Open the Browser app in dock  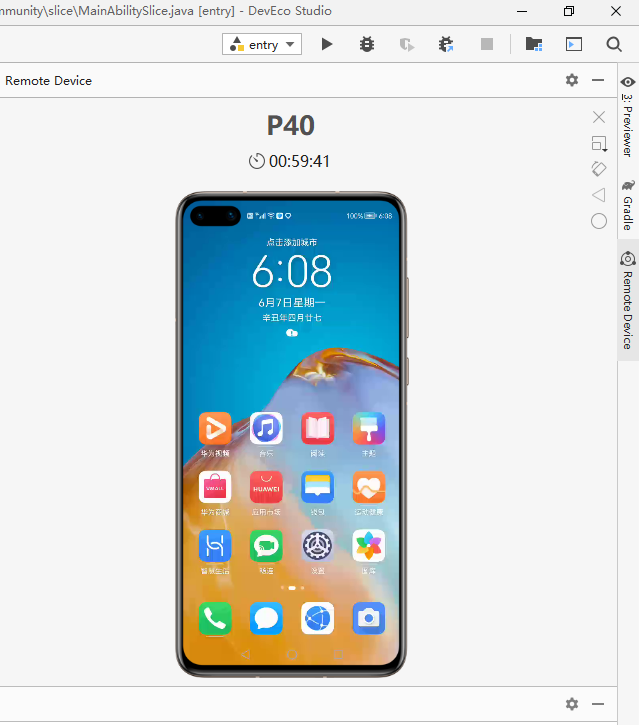click(318, 618)
